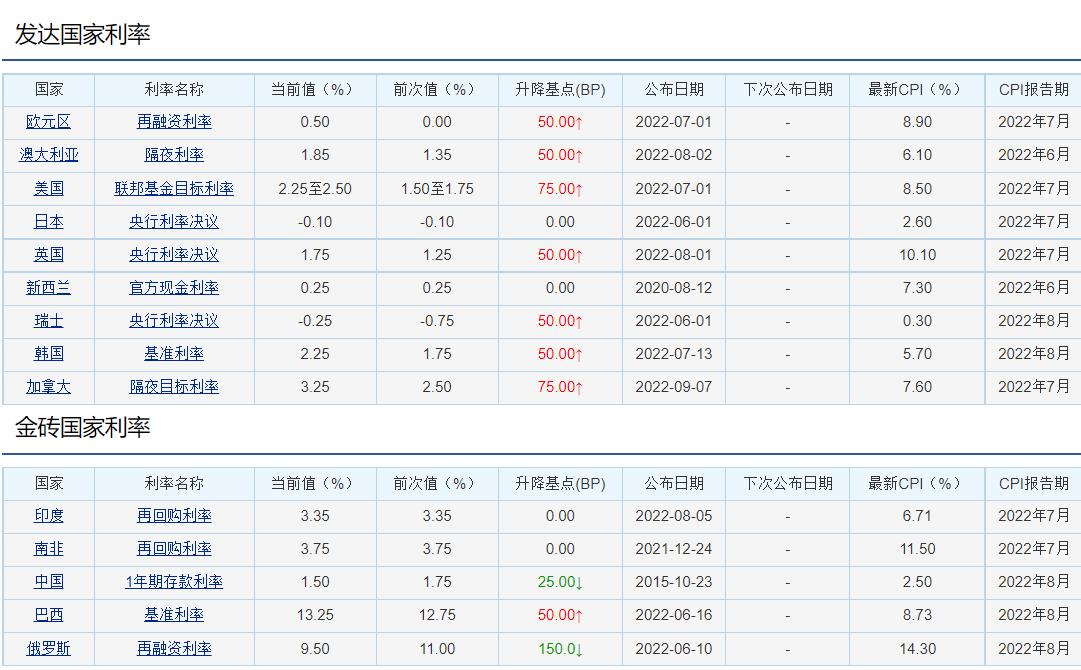1081x670 pixels.
Task: Open 俄罗斯's 再融资利率 link
Action: pyautogui.click(x=176, y=648)
